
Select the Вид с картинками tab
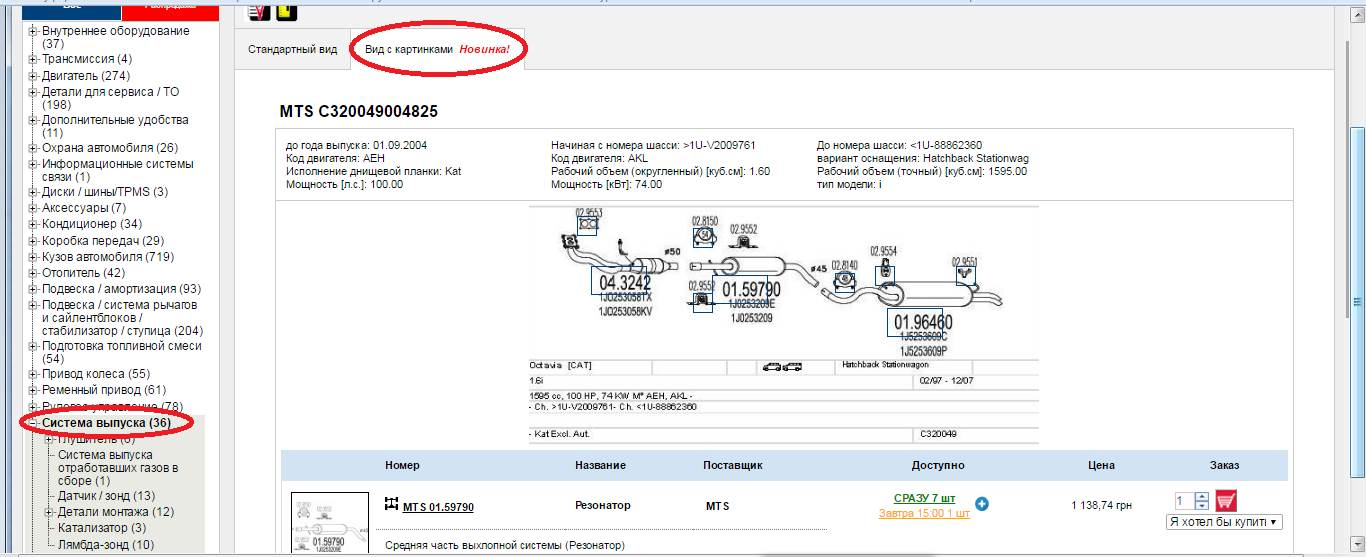pyautogui.click(x=439, y=50)
